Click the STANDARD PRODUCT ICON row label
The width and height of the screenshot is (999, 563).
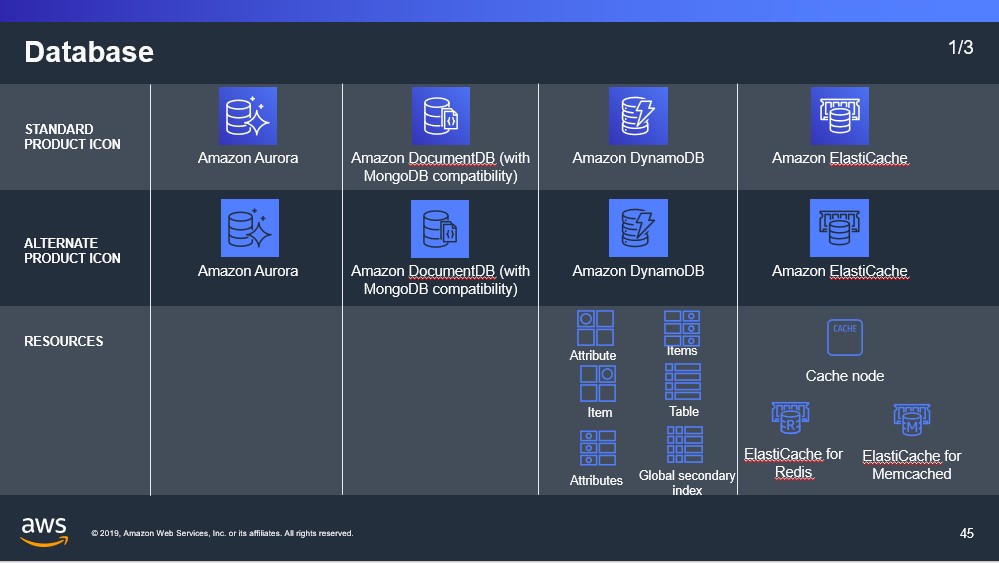coord(72,137)
